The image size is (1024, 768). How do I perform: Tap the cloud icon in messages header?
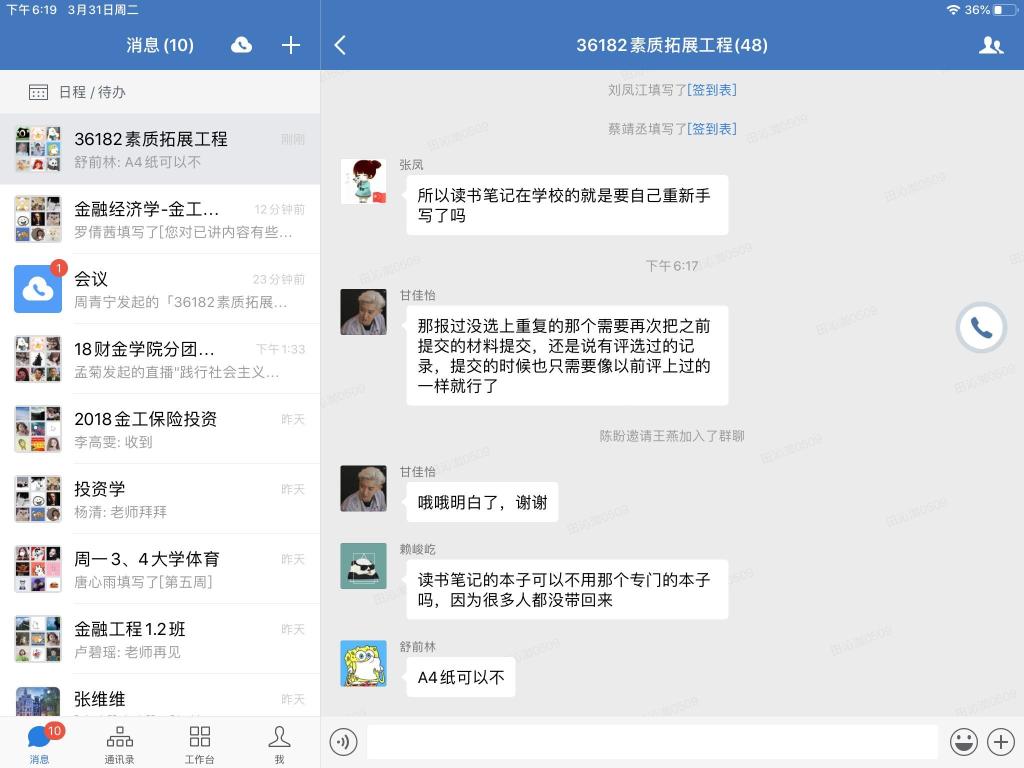tap(241, 45)
